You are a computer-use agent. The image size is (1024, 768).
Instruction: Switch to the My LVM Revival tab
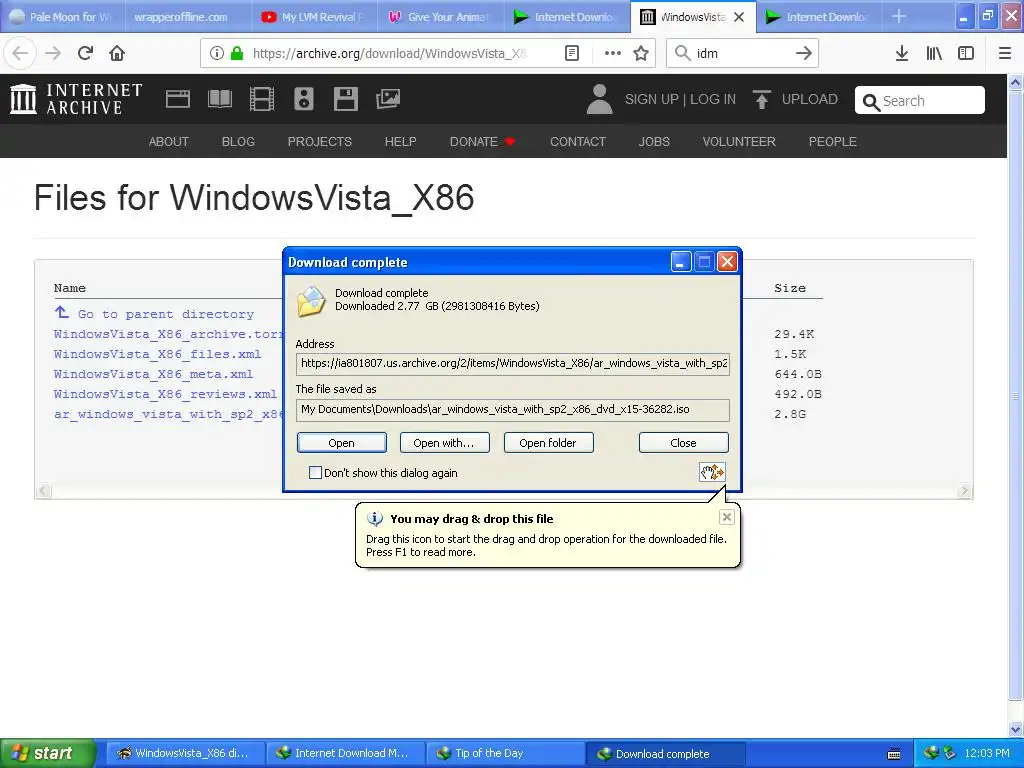coord(315,17)
